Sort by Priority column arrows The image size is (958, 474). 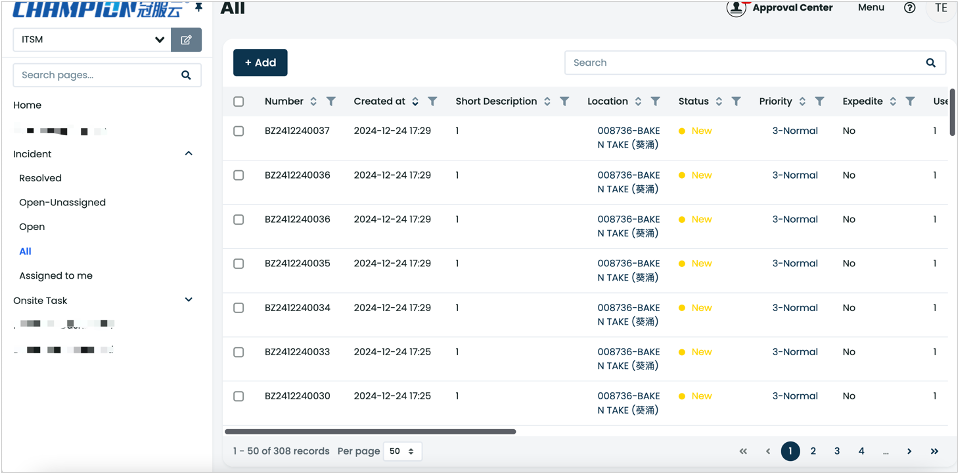tap(802, 101)
